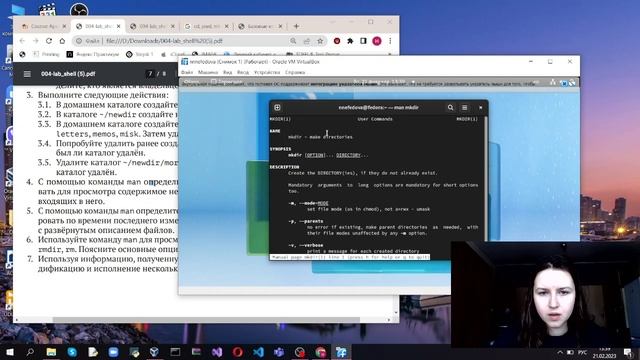Select the active 004-lab_shell tab
Viewport: 640px width, 360px height.
coord(98,26)
